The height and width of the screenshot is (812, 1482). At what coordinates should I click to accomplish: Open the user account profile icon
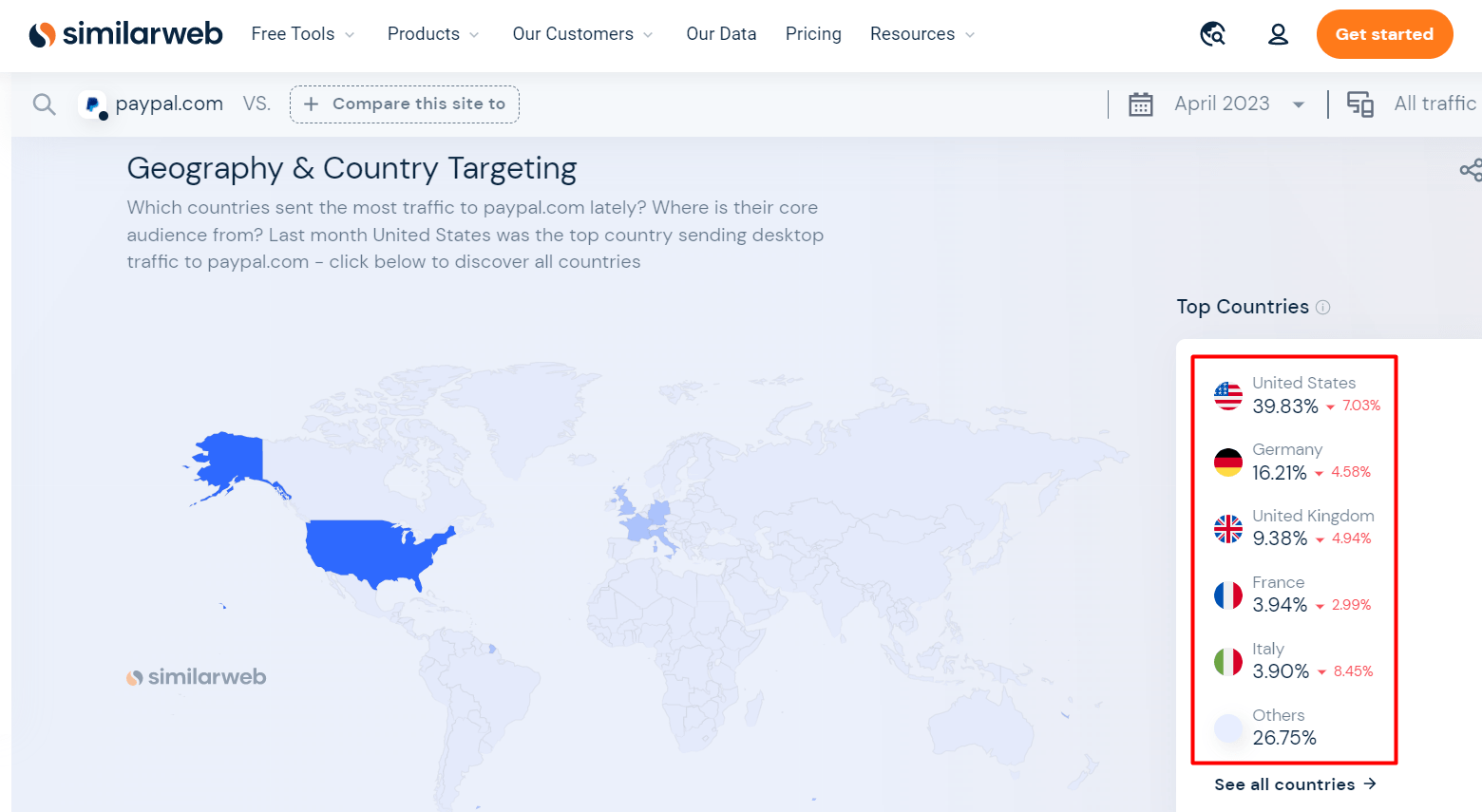pyautogui.click(x=1278, y=34)
